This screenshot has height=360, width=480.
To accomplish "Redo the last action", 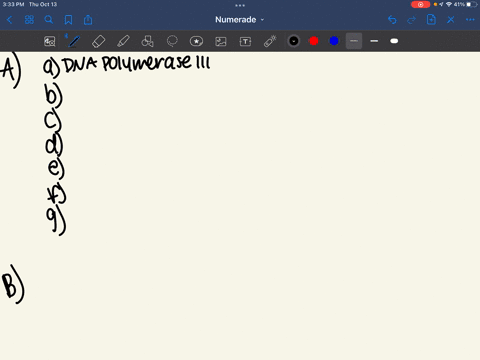I will tap(412, 20).
